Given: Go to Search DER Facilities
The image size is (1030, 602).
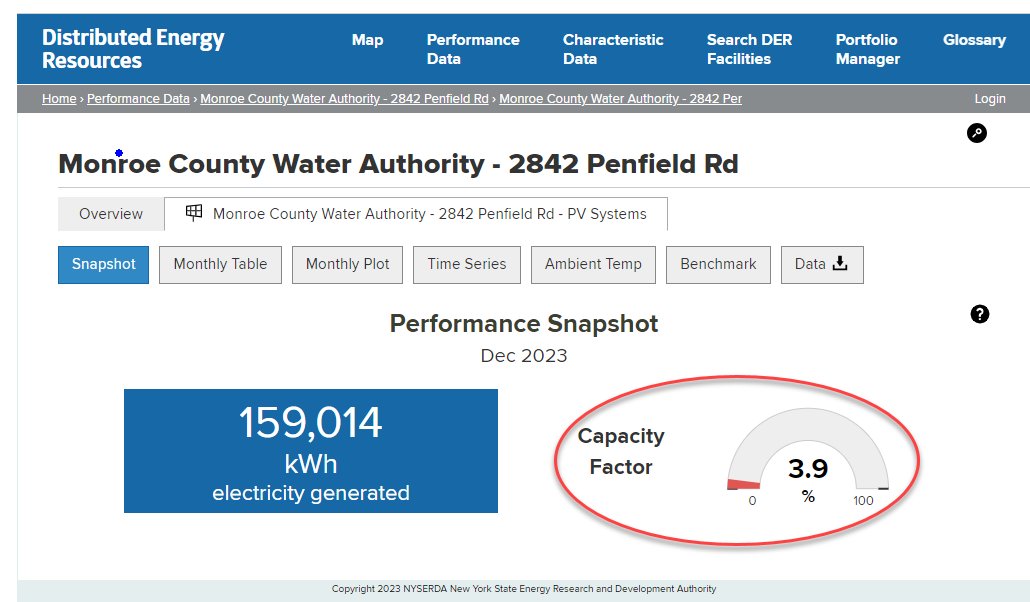Looking at the screenshot, I should click(x=749, y=49).
